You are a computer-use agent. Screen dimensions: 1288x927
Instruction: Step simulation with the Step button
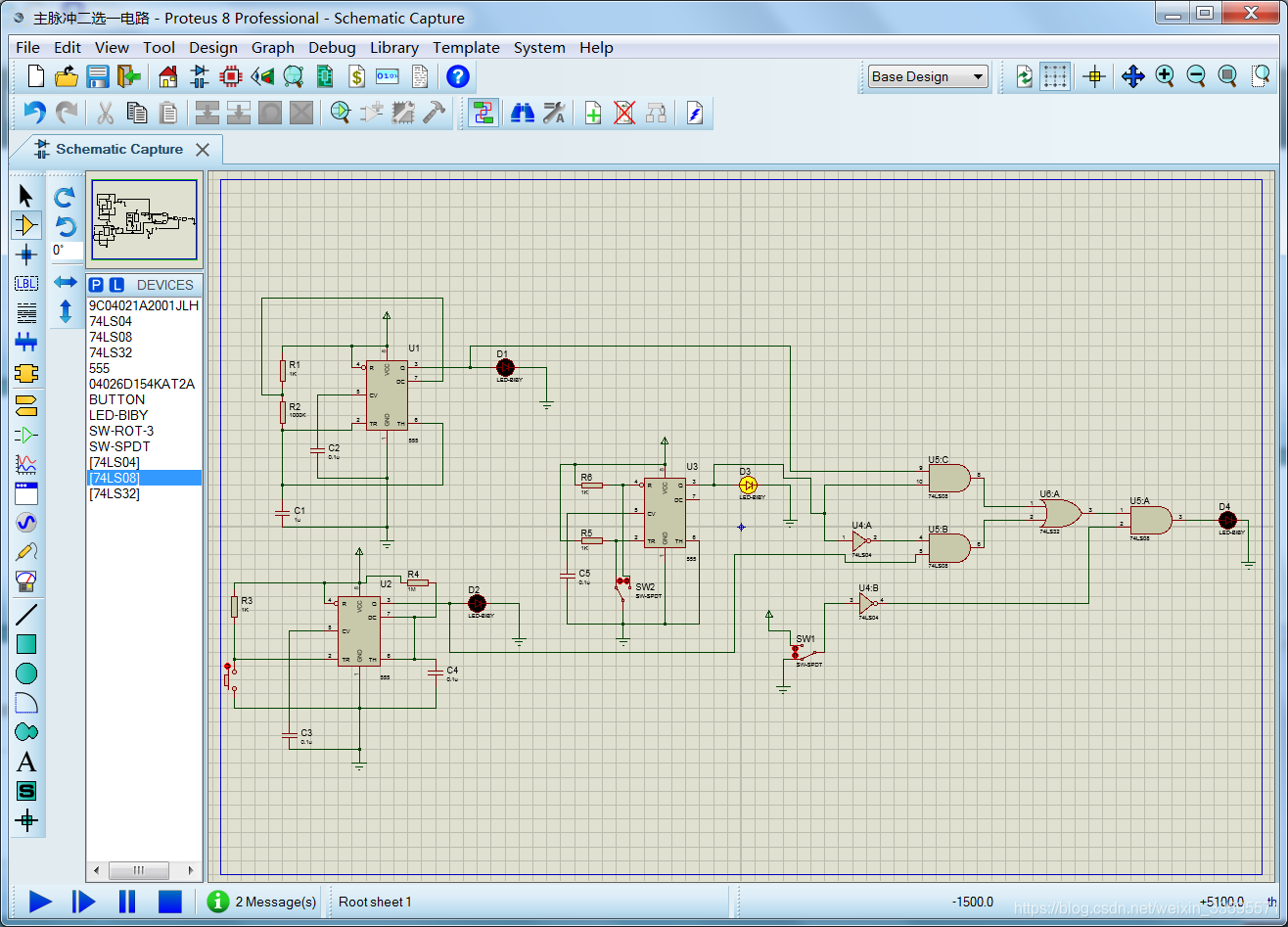[84, 902]
